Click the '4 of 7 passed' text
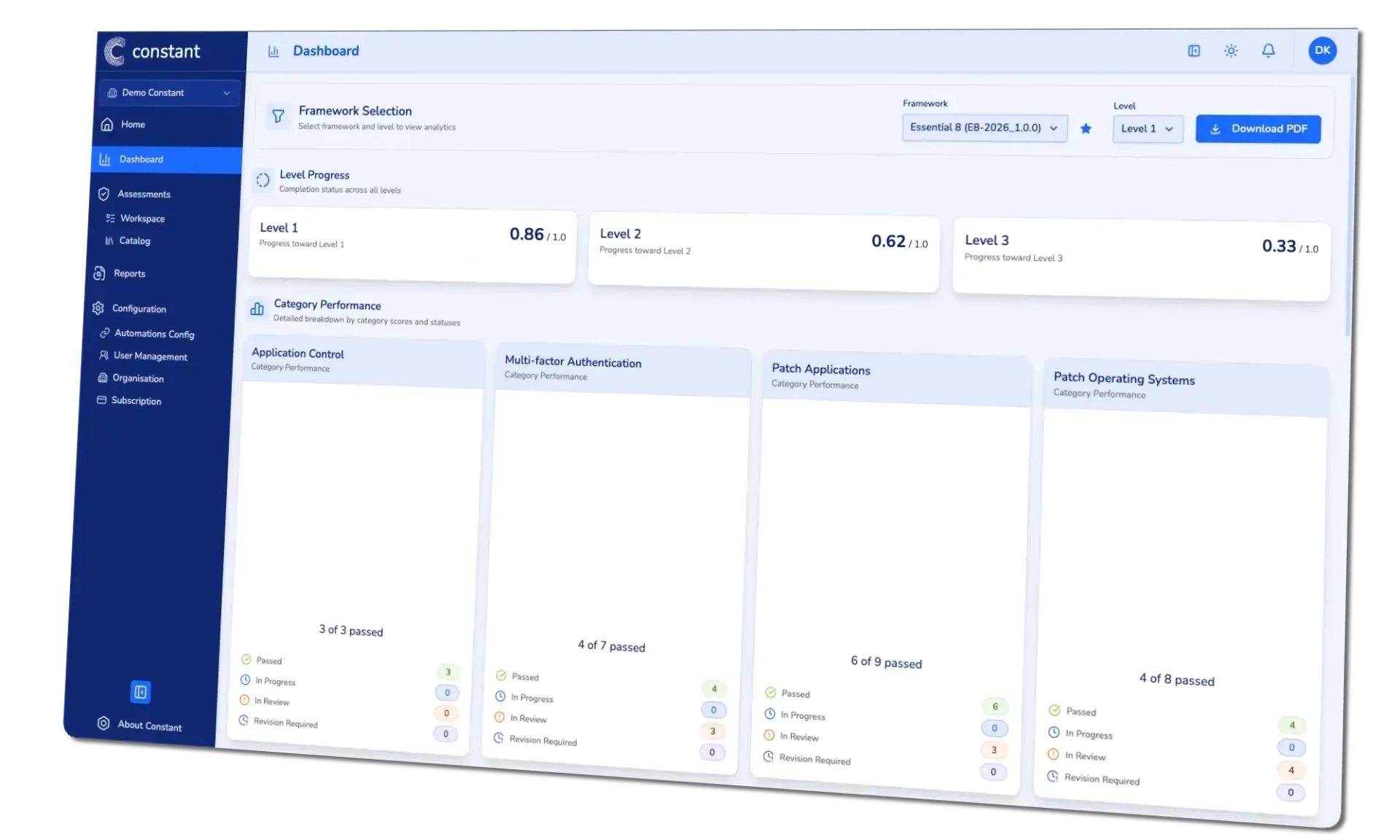The width and height of the screenshot is (1400, 840). [611, 646]
